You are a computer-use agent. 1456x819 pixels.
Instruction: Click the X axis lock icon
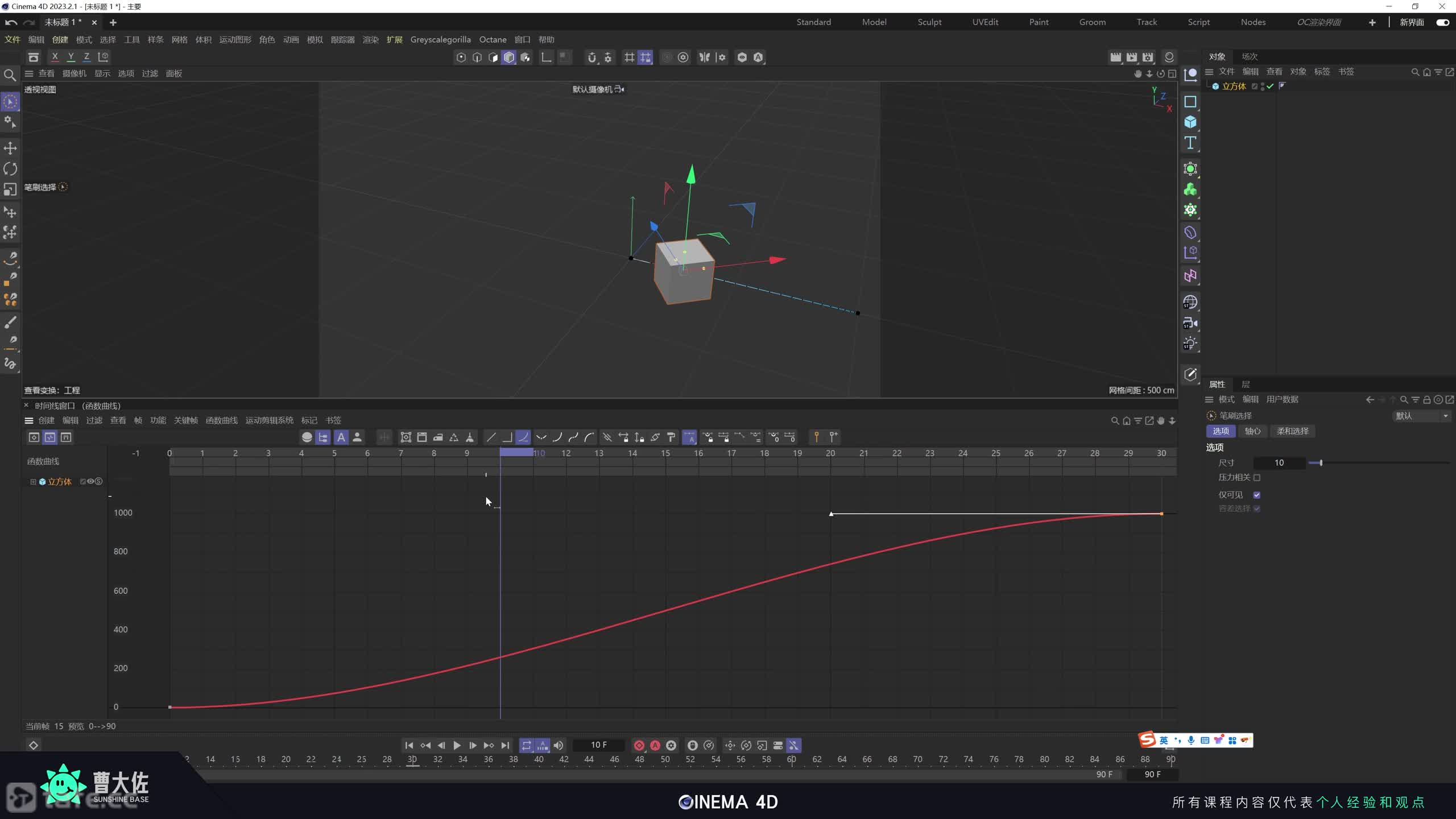(x=55, y=57)
